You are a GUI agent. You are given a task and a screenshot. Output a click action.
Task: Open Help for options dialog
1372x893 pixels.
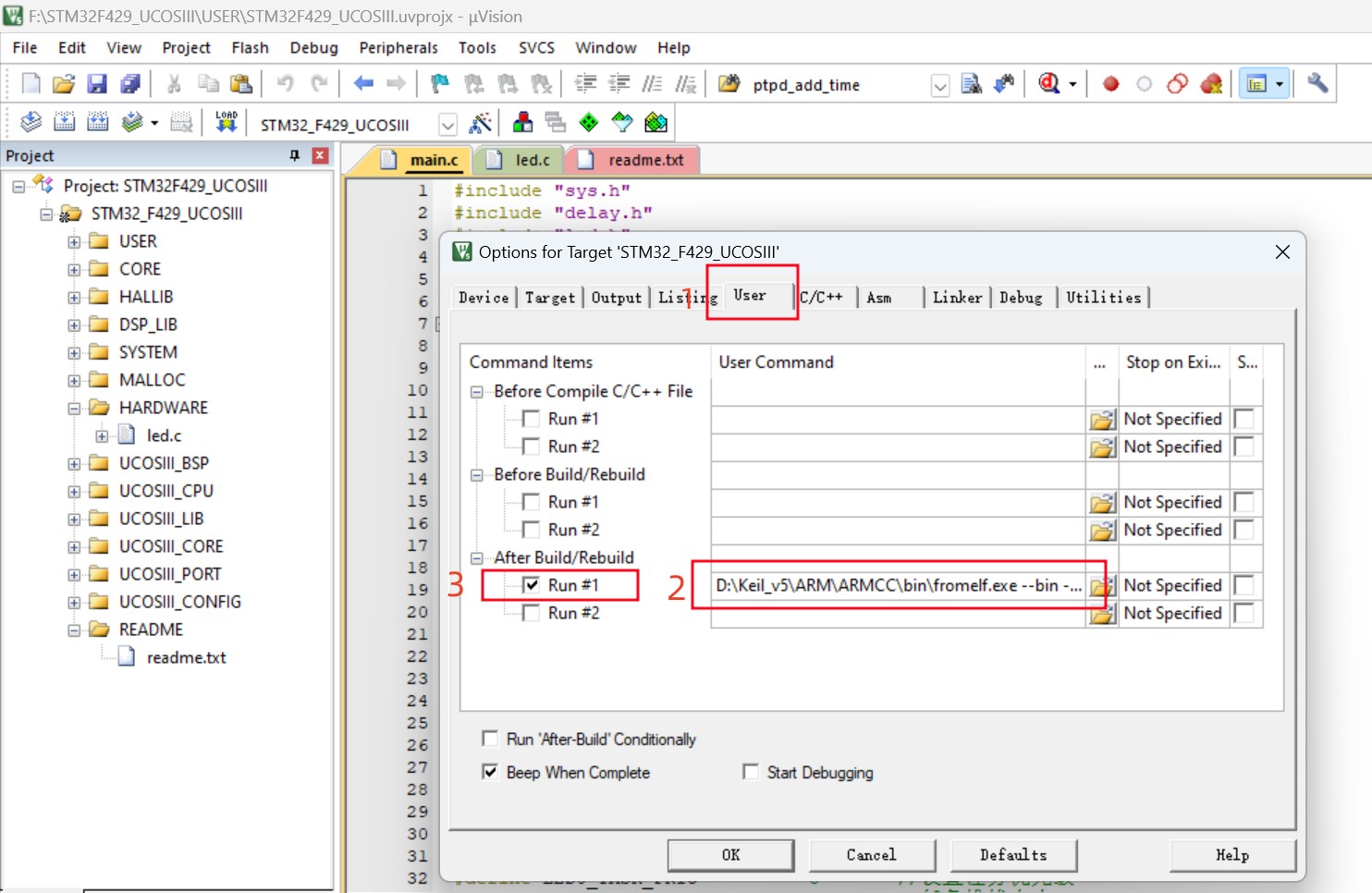(1232, 855)
